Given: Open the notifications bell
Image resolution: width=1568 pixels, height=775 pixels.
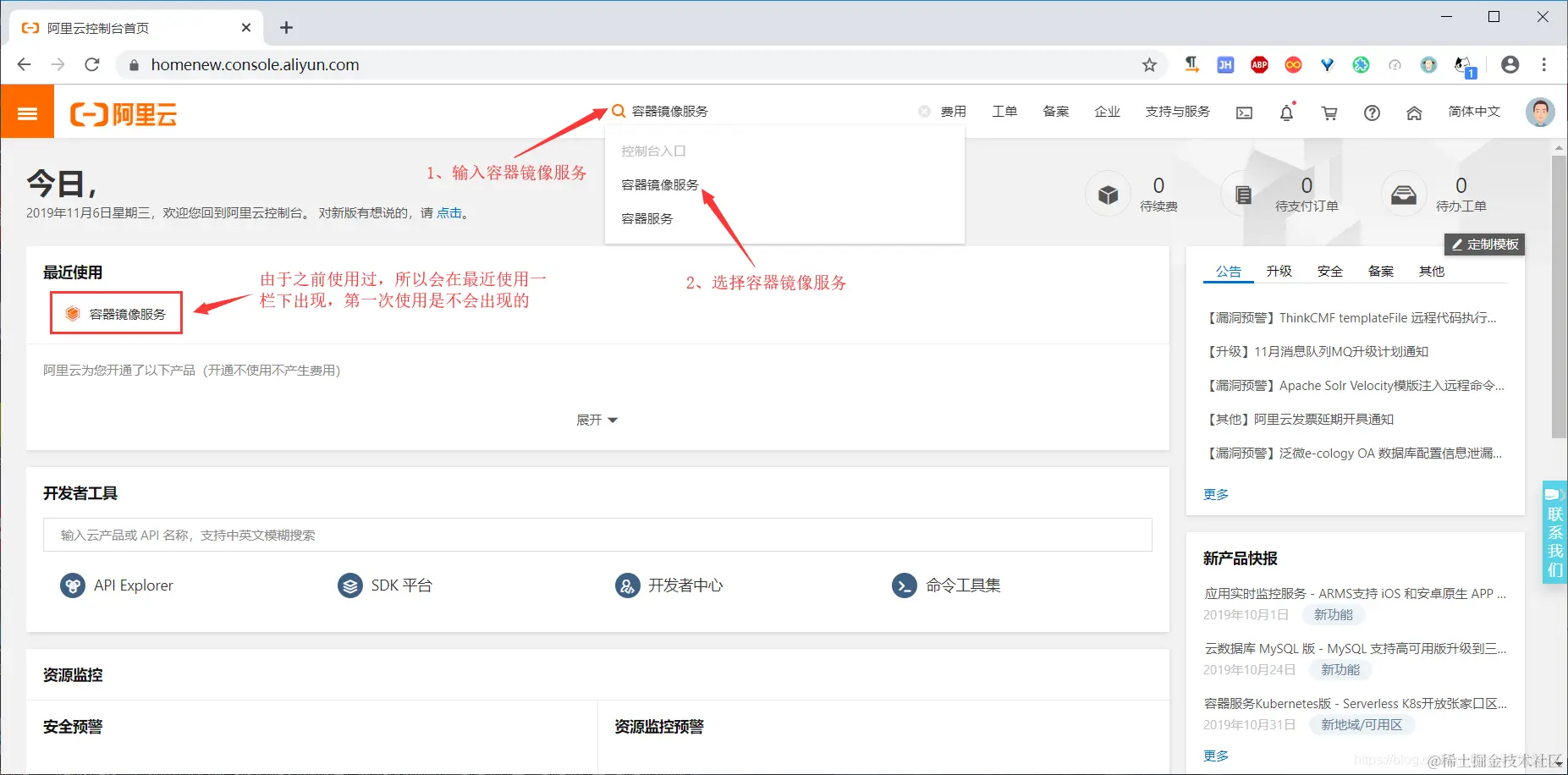Looking at the screenshot, I should pos(1286,113).
